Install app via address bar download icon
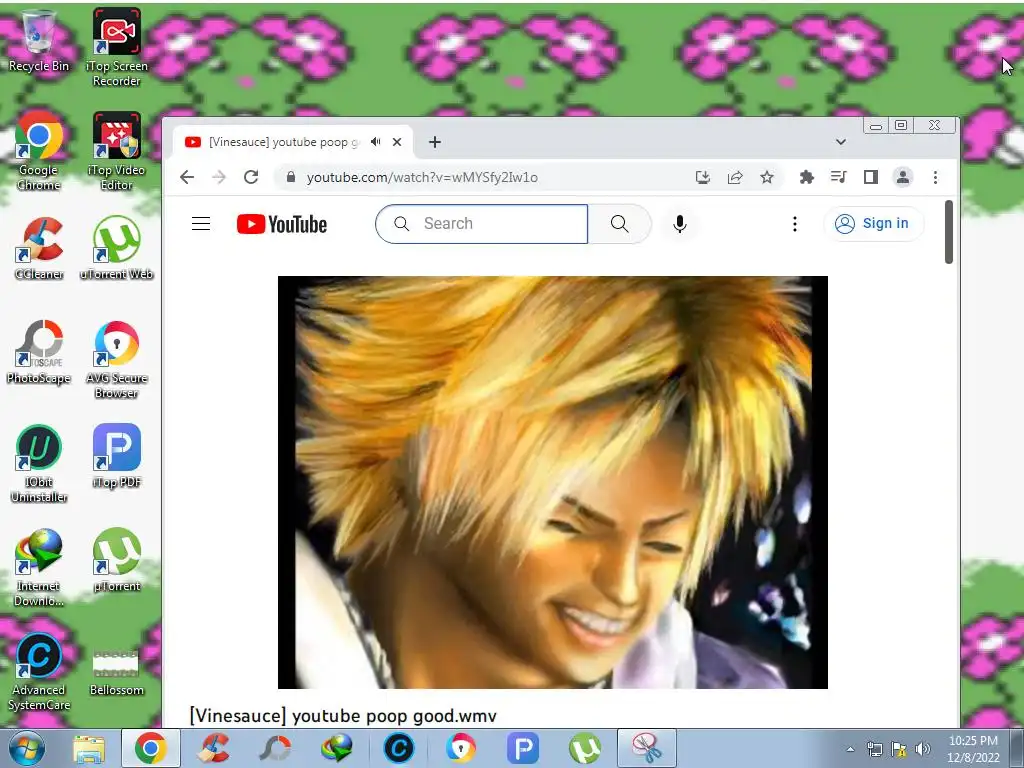Screen dimensions: 1024x768 703,177
